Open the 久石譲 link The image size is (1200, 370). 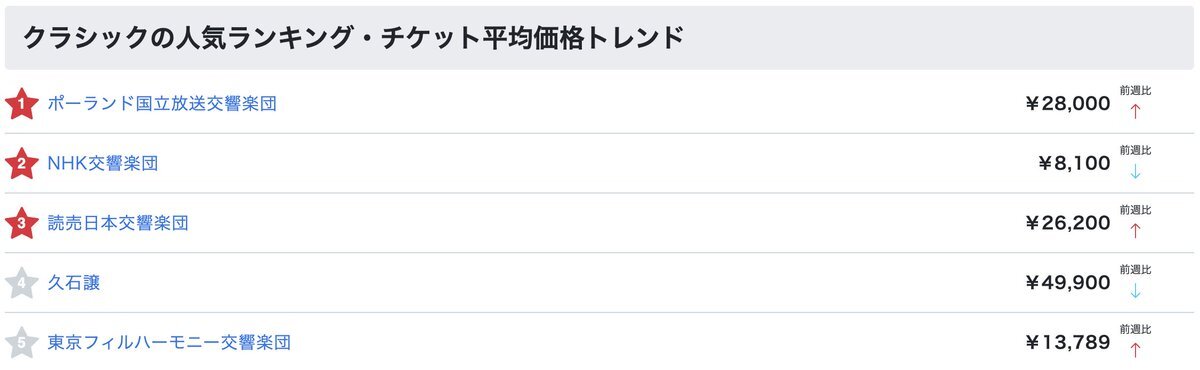(x=74, y=283)
